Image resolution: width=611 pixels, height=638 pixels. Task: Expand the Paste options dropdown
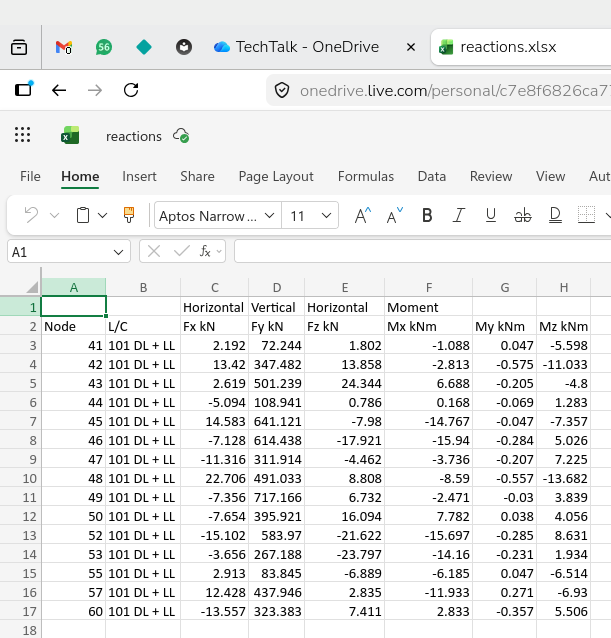(103, 215)
